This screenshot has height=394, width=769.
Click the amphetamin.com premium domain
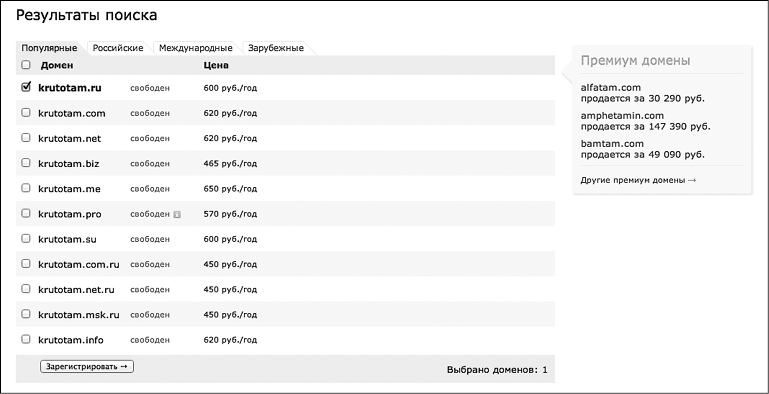[622, 116]
